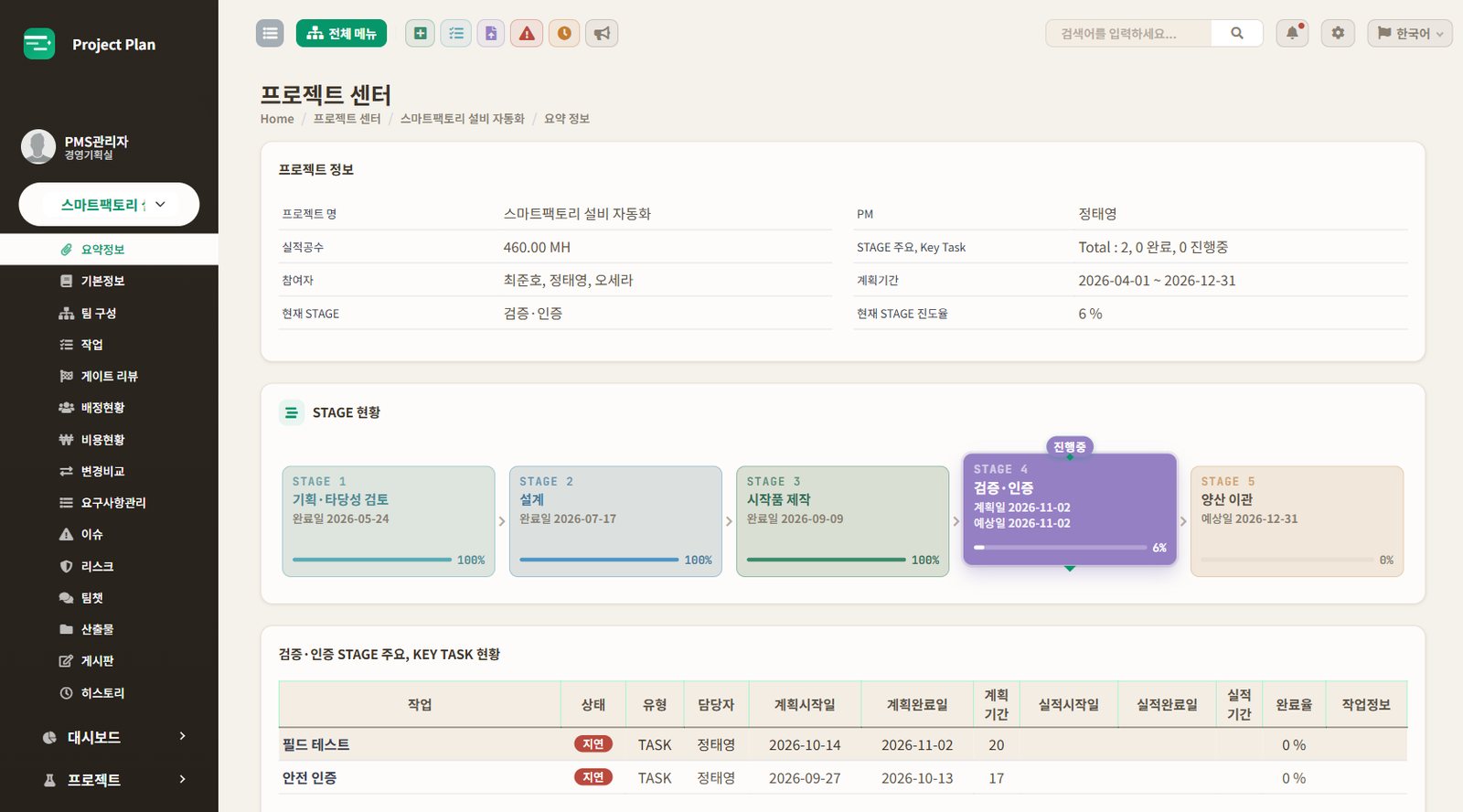Click the purple file upload icon
Image resolution: width=1463 pixels, height=812 pixels.
(491, 33)
